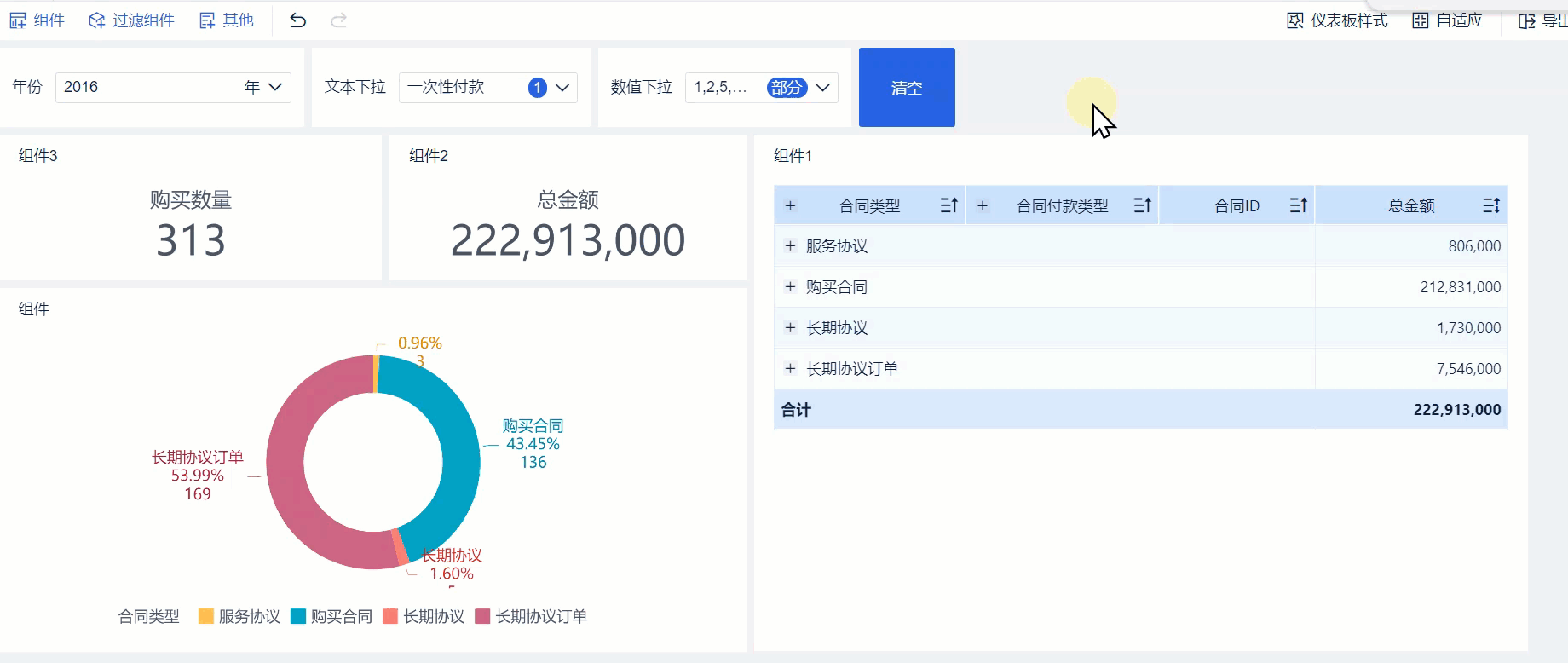The image size is (1568, 663).
Task: Click the count badge 1 in 文本下拉
Action: (x=537, y=88)
